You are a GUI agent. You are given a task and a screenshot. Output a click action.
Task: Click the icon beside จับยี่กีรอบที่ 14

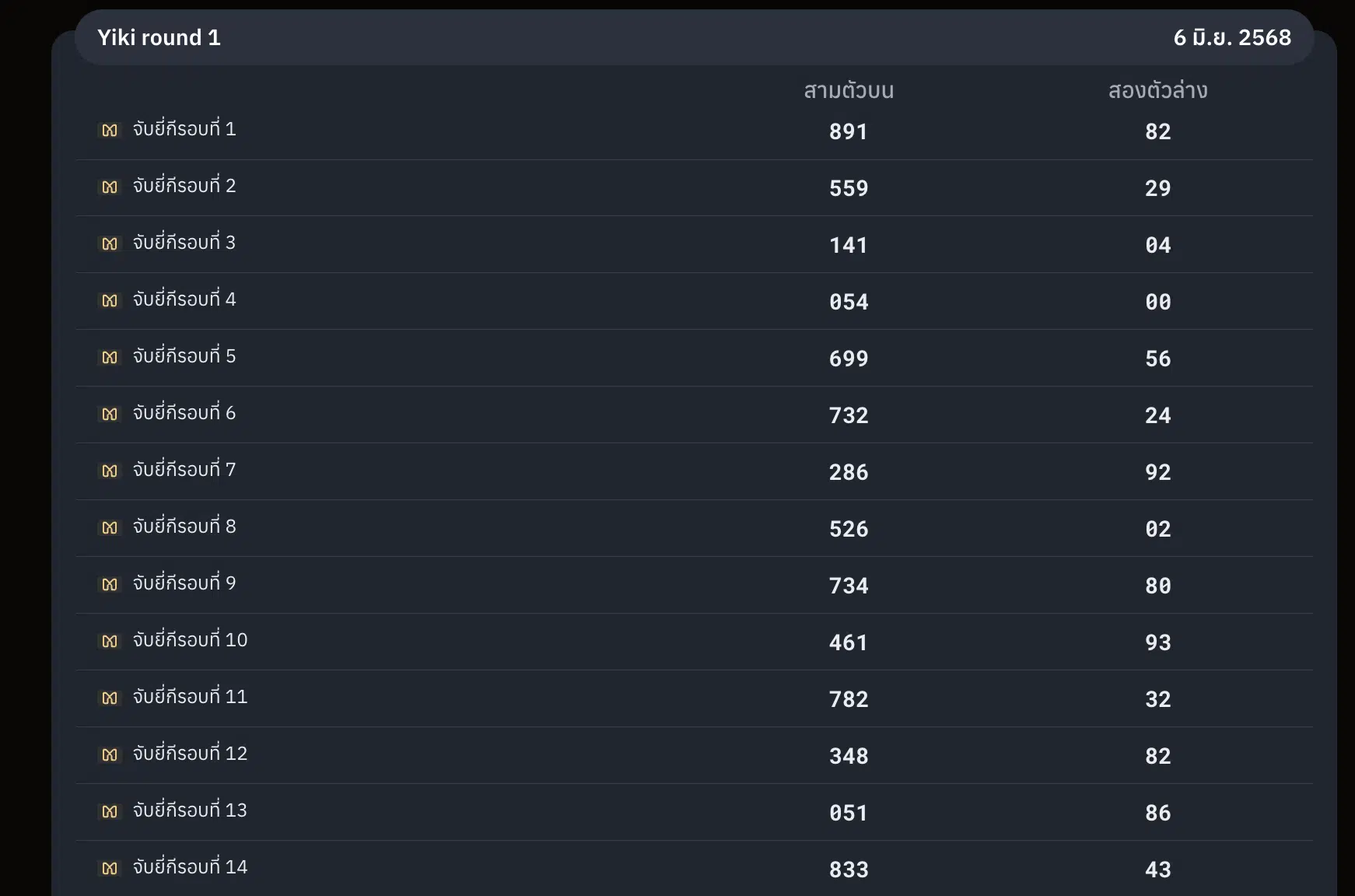[110, 869]
